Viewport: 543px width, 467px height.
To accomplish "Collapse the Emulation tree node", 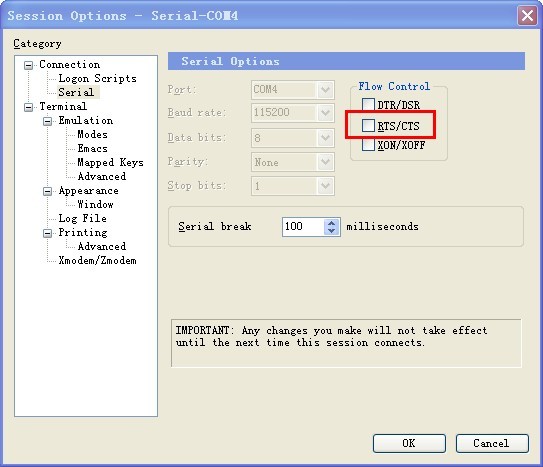I will (47, 121).
